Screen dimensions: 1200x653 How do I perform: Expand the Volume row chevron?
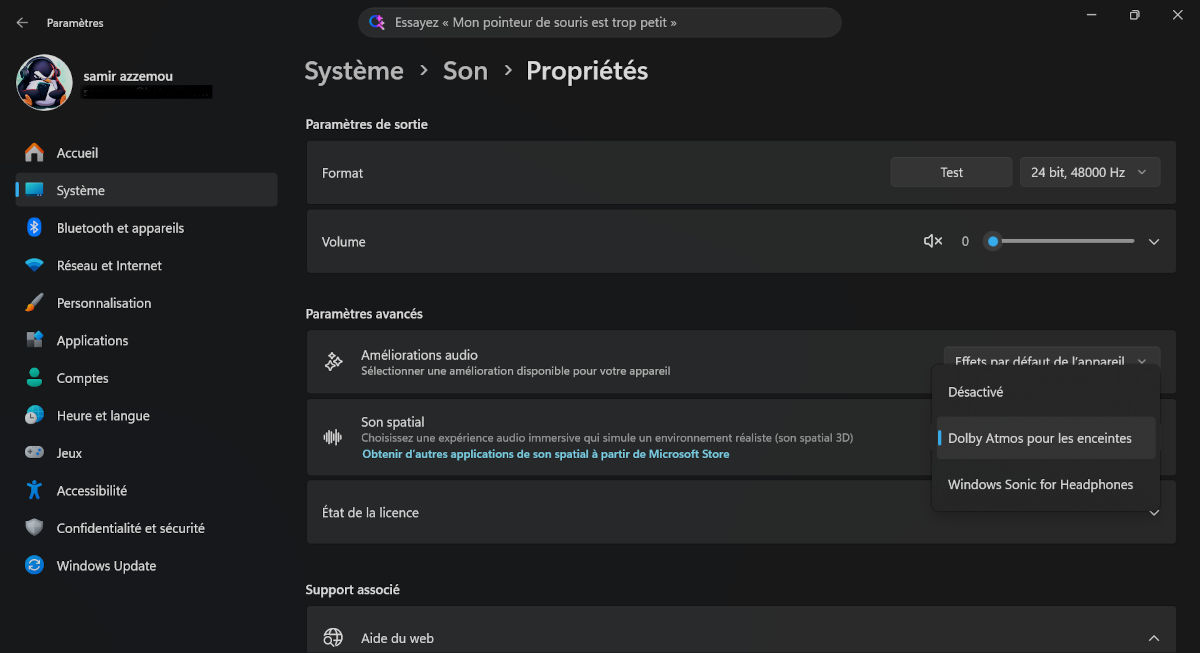(1154, 242)
